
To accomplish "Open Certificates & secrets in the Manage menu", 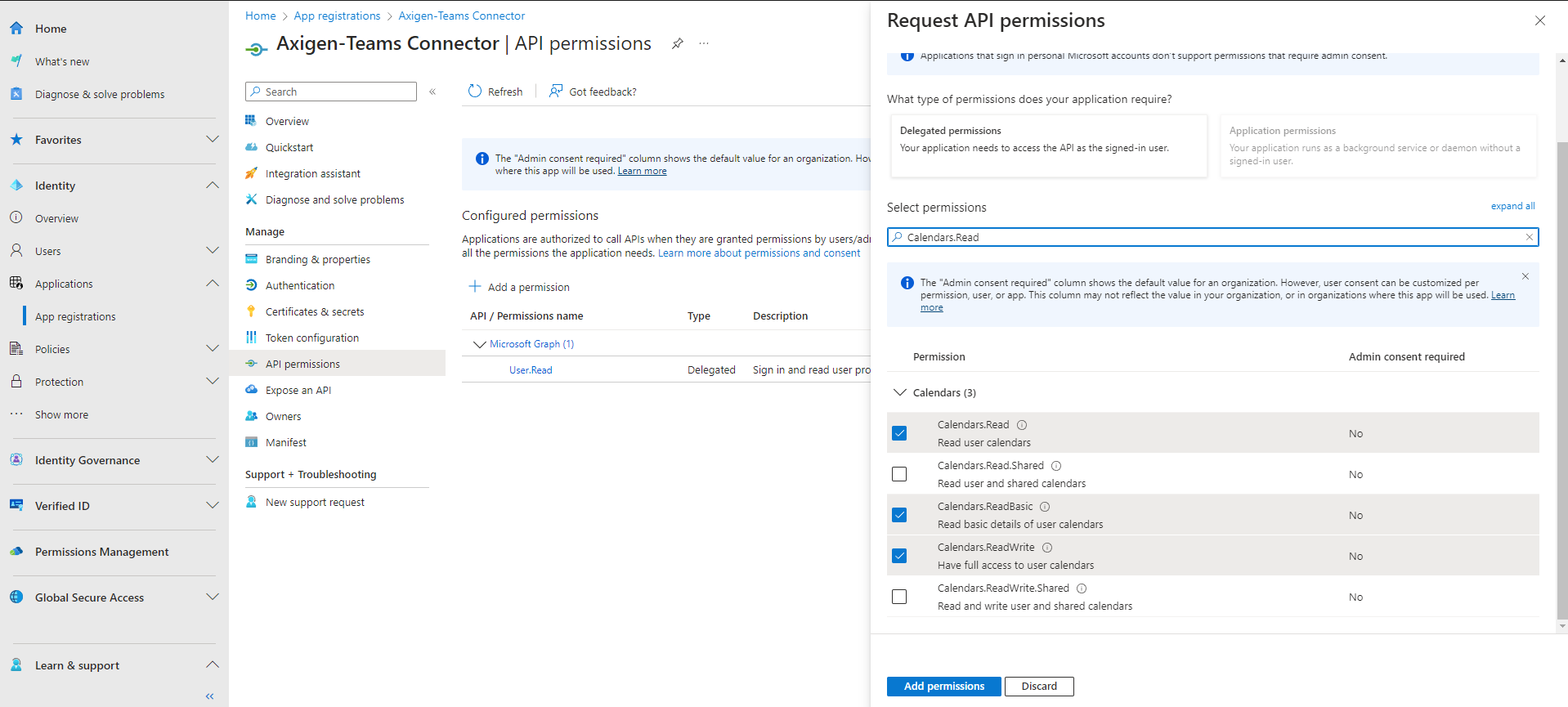I will coord(315,311).
